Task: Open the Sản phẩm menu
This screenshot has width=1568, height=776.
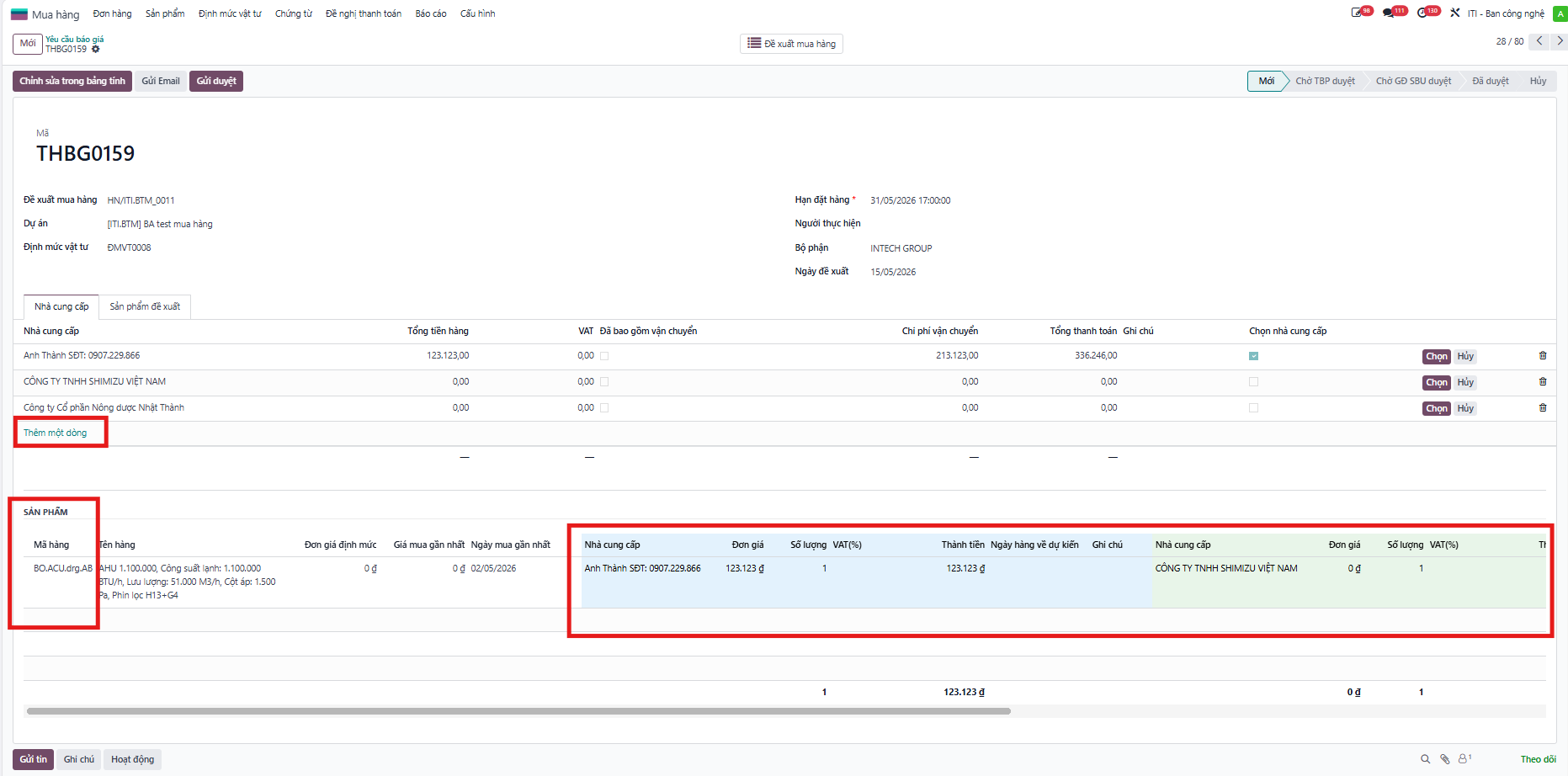Action: click(165, 13)
